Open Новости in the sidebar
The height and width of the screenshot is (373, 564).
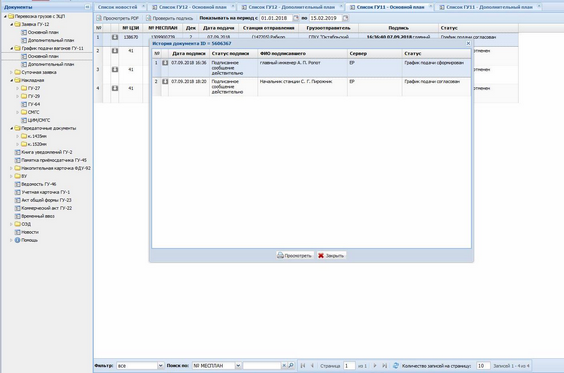click(x=26, y=232)
